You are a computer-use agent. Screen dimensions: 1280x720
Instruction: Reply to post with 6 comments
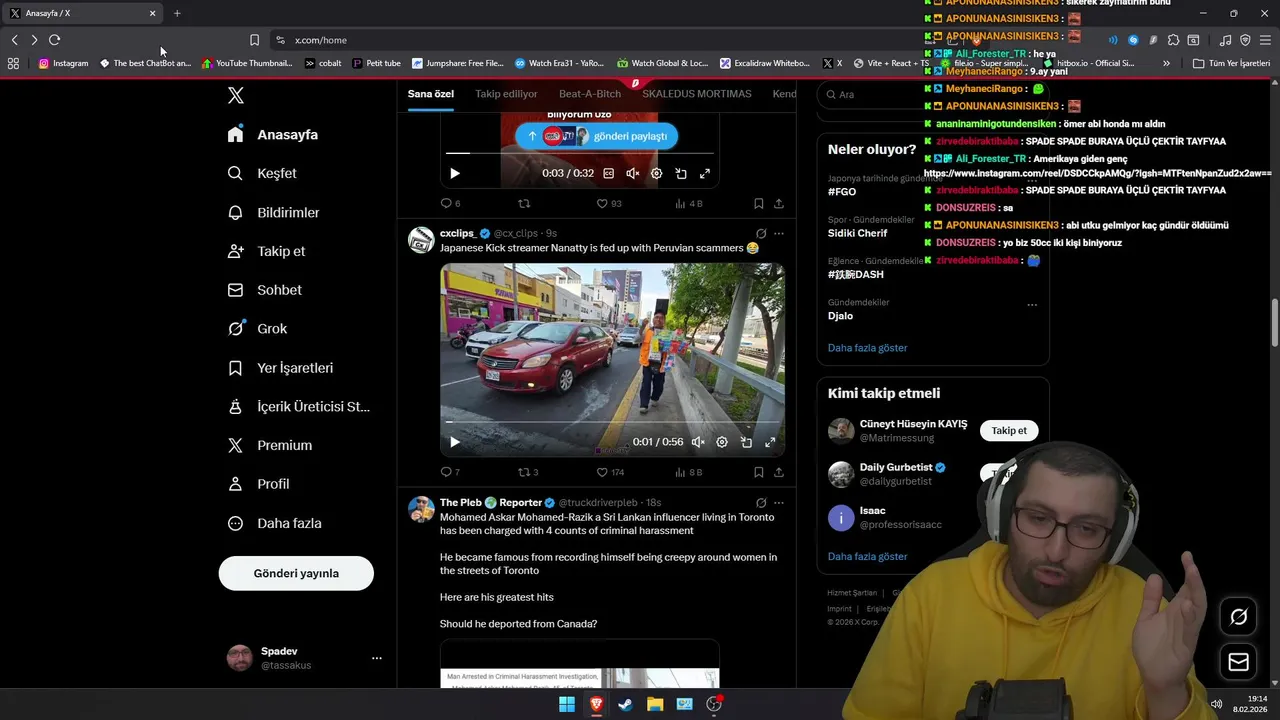coord(450,203)
